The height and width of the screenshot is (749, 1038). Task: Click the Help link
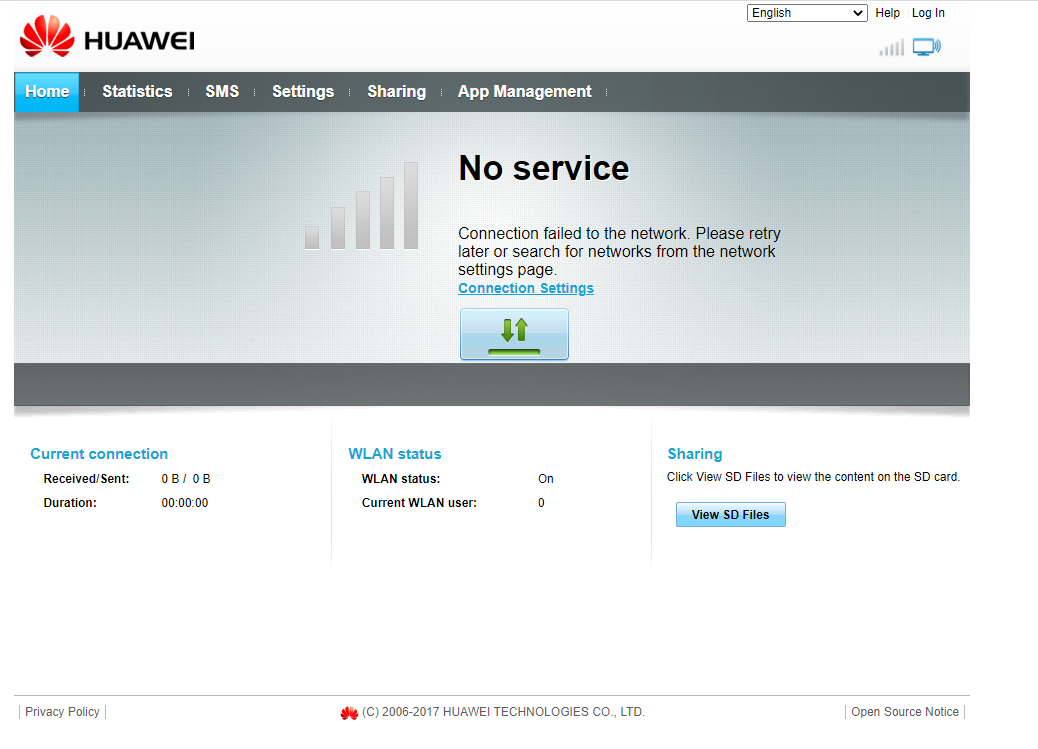coord(887,13)
